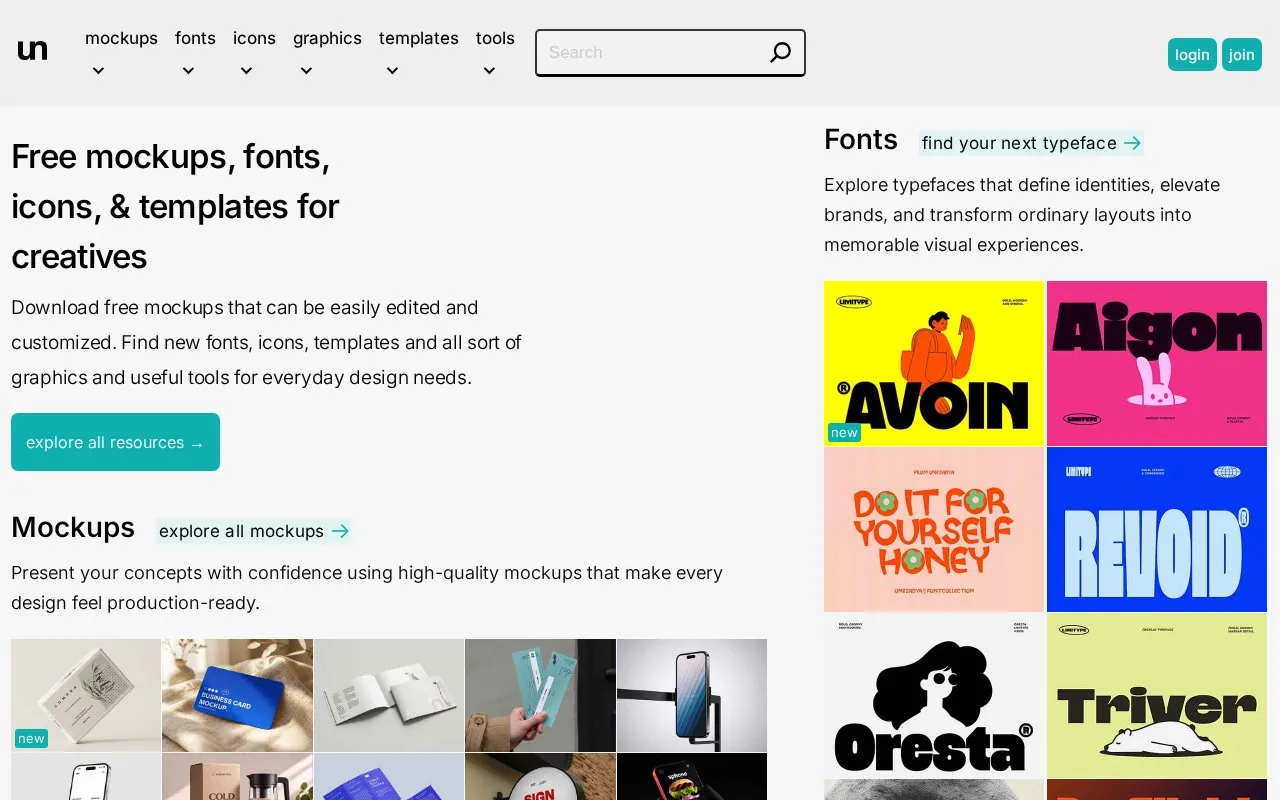Click the 'explore all resources' button
The height and width of the screenshot is (800, 1280).
click(115, 442)
